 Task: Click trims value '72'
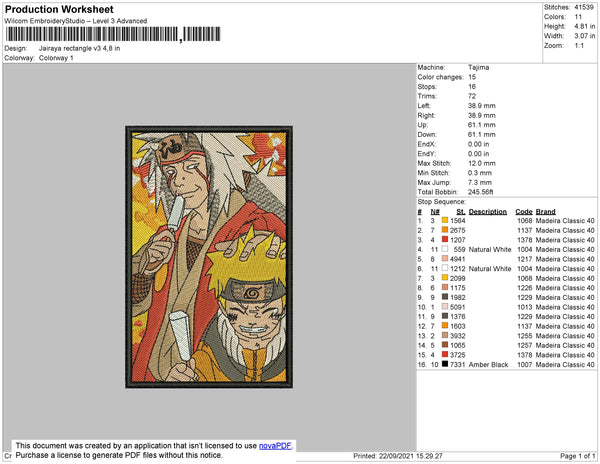472,96
